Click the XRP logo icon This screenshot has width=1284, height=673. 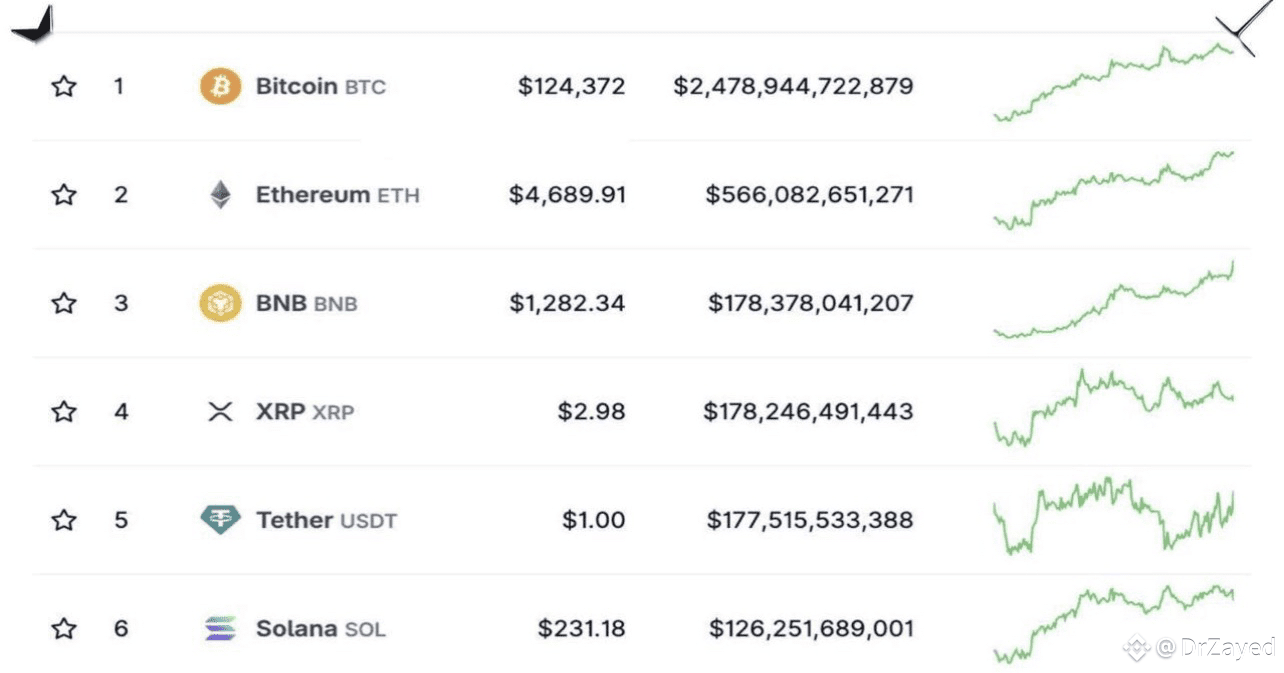pos(220,411)
